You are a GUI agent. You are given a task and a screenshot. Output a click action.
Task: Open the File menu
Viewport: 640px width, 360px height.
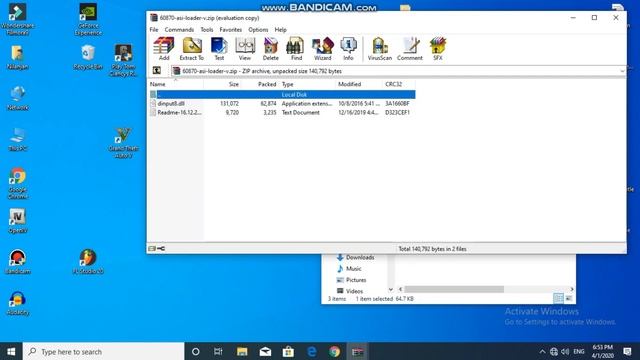point(153,30)
